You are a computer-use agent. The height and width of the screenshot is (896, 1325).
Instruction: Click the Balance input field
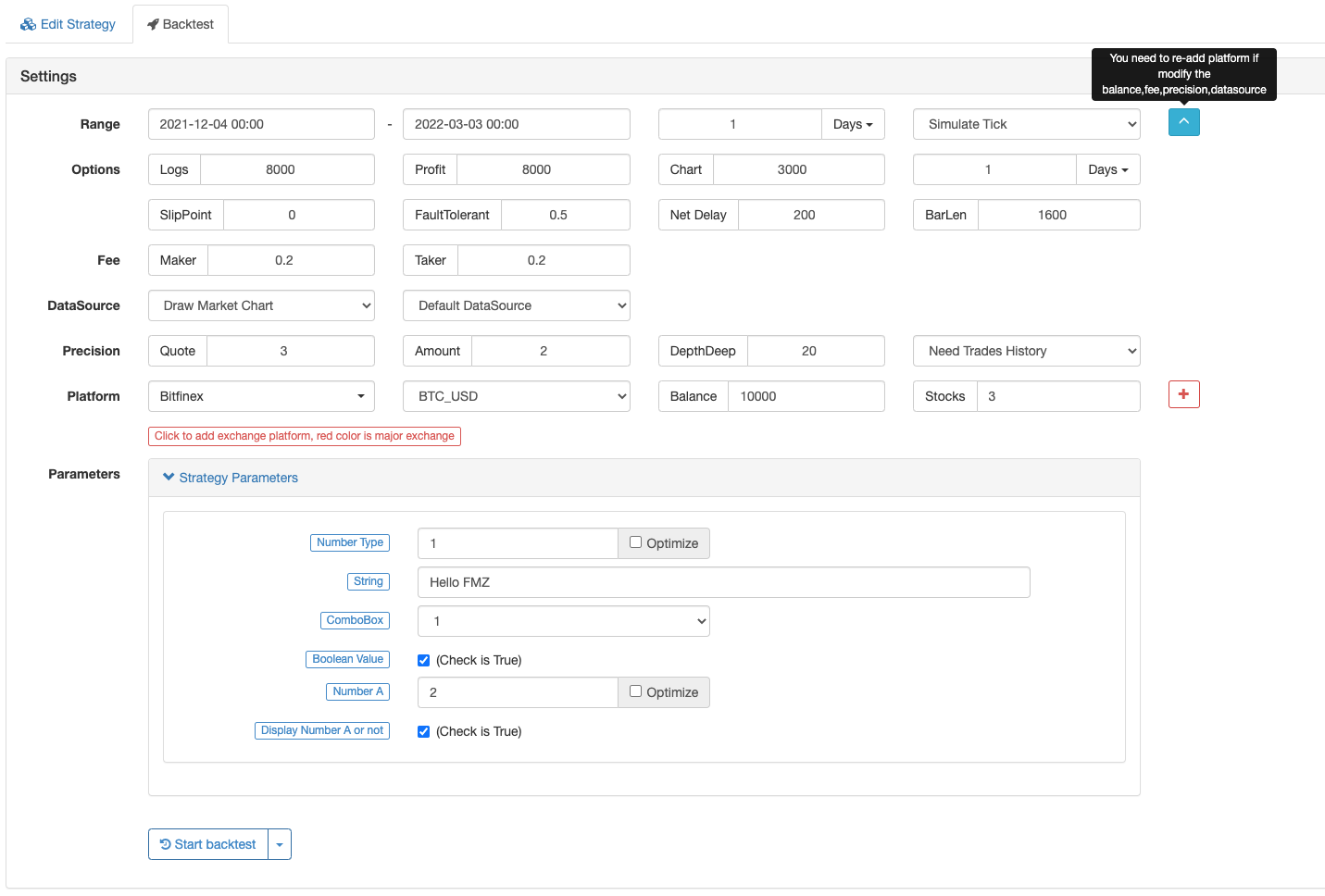pos(806,396)
